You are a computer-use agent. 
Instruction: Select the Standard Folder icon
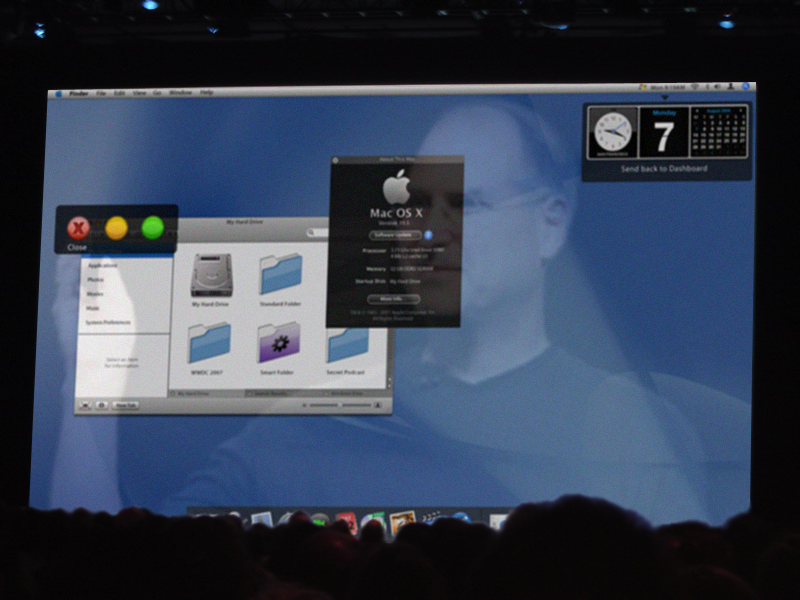[281, 274]
